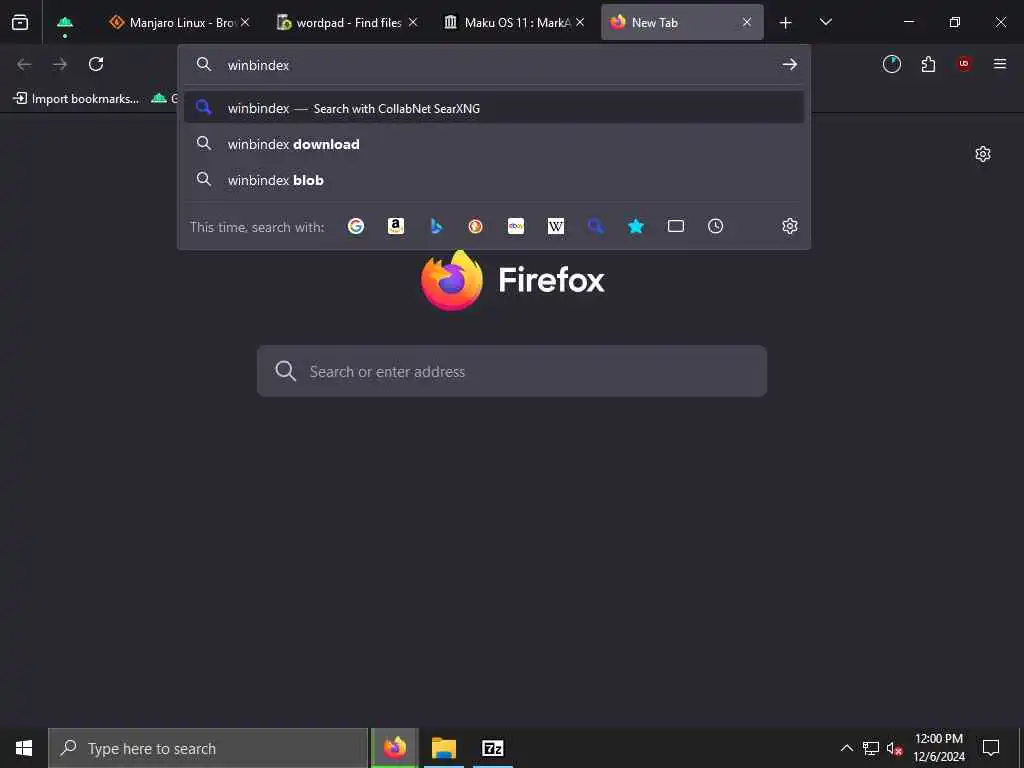The image size is (1024, 768).
Task: Personalize new tab via gear icon
Action: pos(983,154)
